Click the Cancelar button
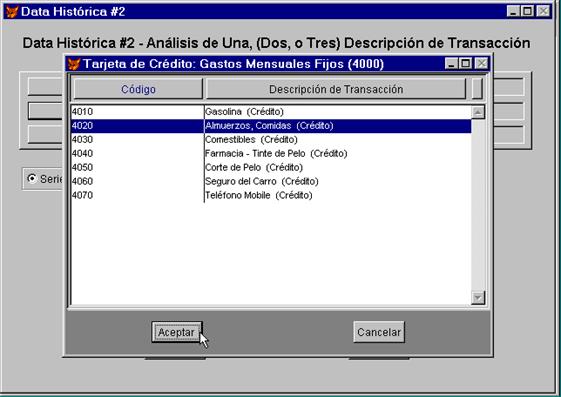Screen dimensions: 561x397 pyautogui.click(x=379, y=332)
